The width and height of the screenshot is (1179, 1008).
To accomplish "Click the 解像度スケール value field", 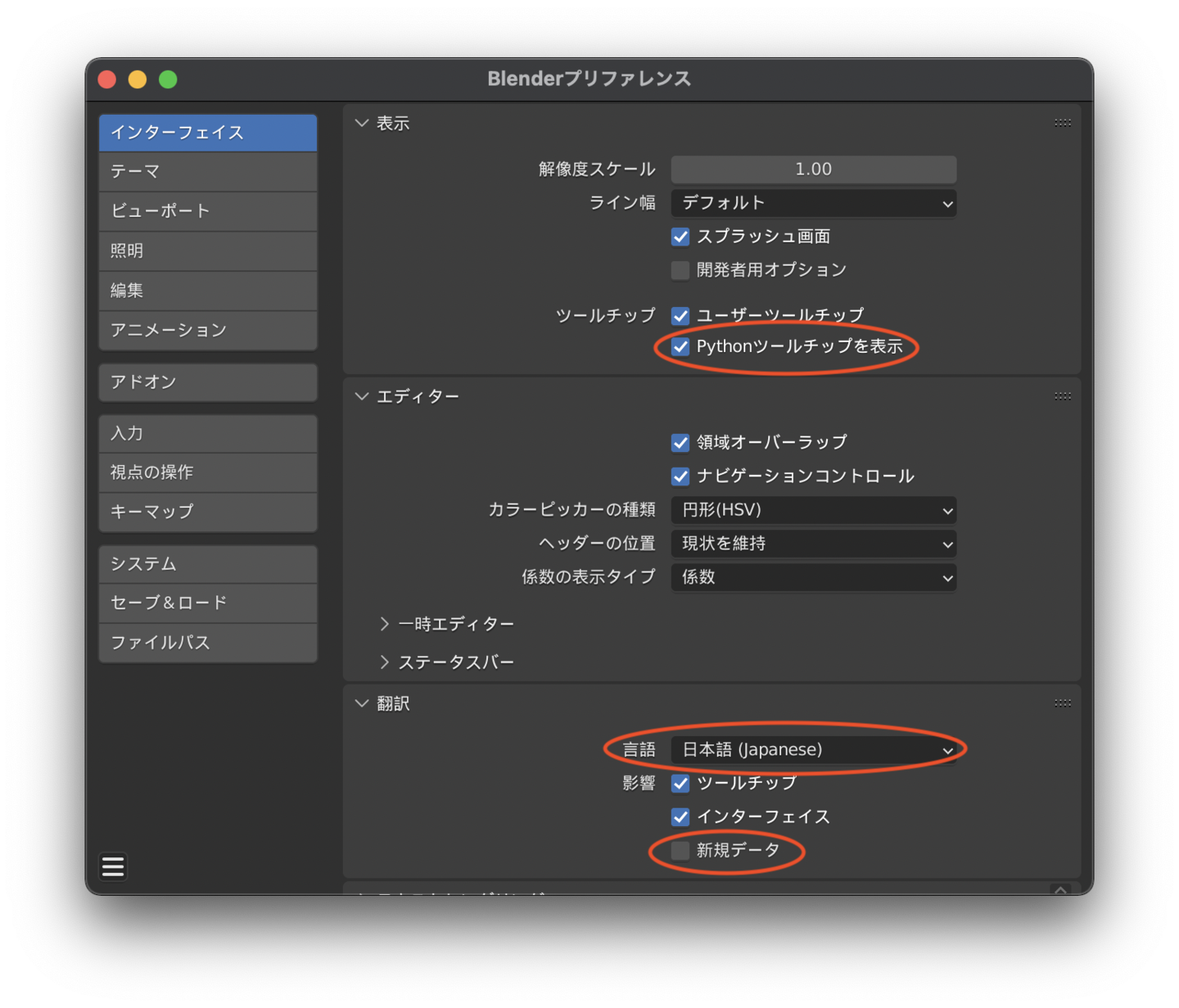I will (812, 170).
